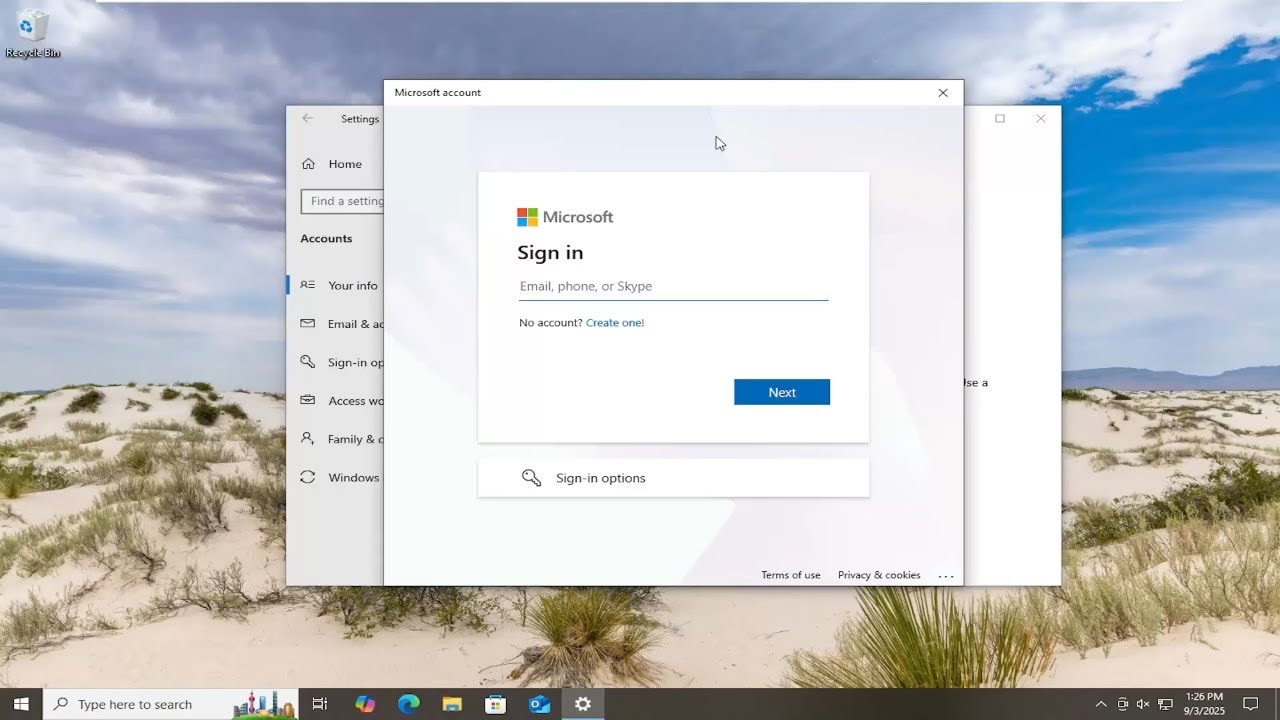Viewport: 1280px width, 720px height.
Task: Click the Email envelope icon in sidebar
Action: pyautogui.click(x=308, y=324)
